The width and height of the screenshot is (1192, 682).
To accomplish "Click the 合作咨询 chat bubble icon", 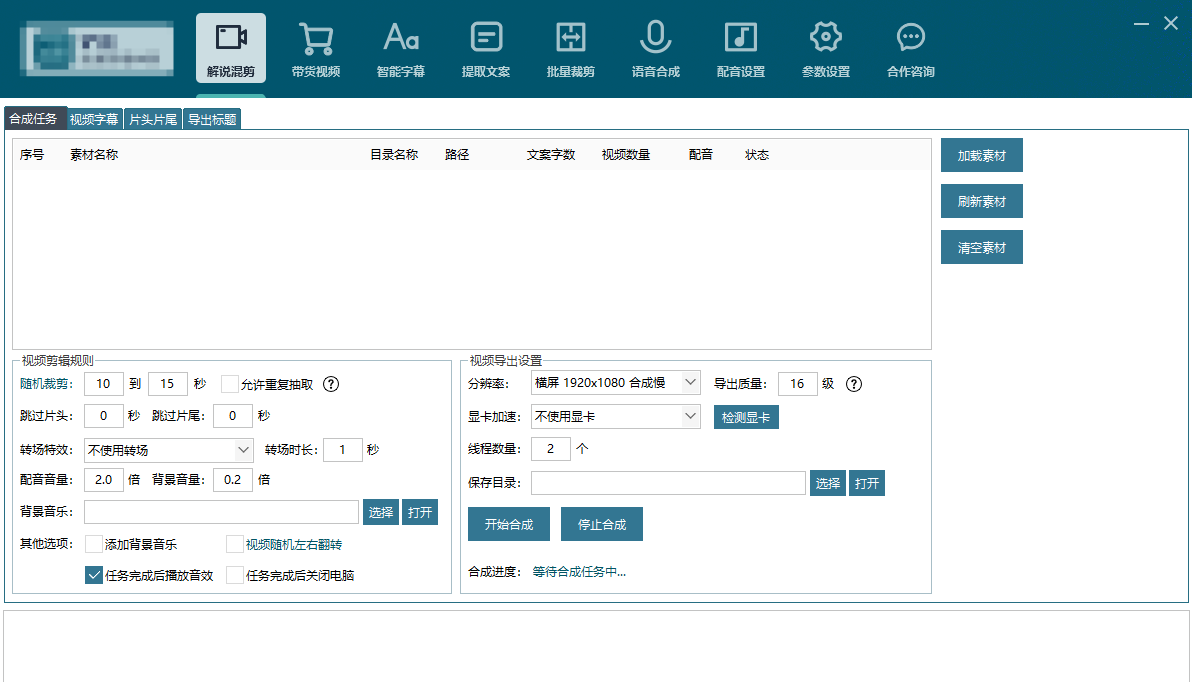I will 911,40.
